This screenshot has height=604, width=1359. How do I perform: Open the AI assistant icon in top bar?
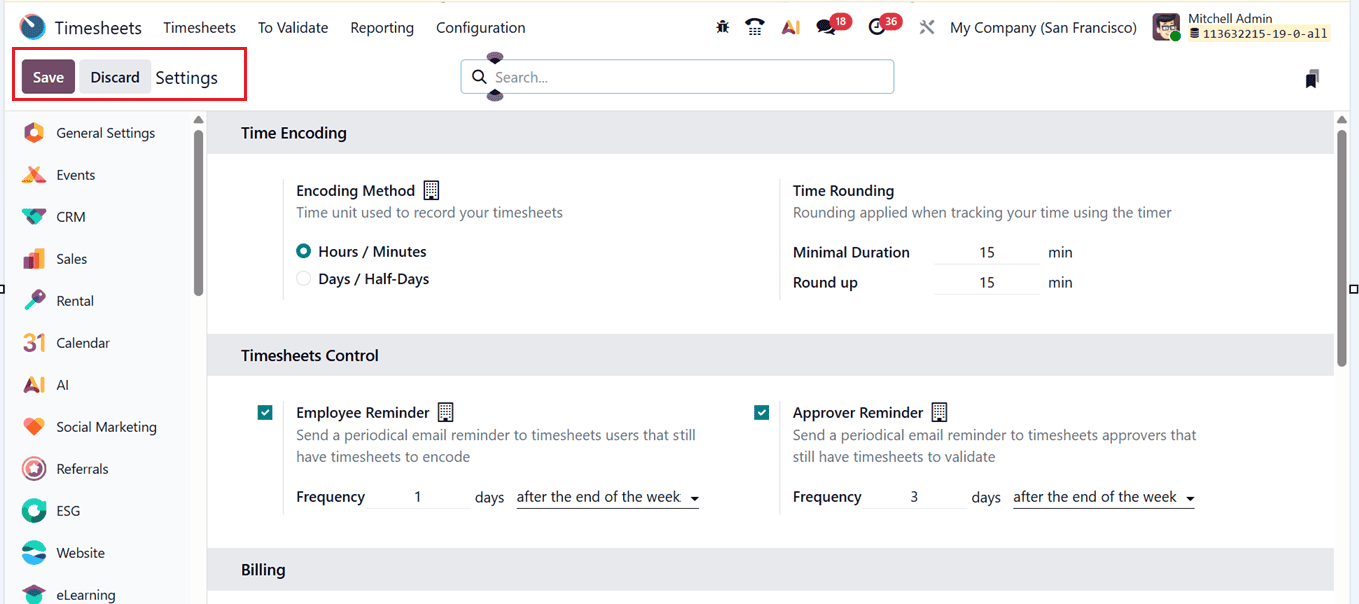[x=791, y=28]
